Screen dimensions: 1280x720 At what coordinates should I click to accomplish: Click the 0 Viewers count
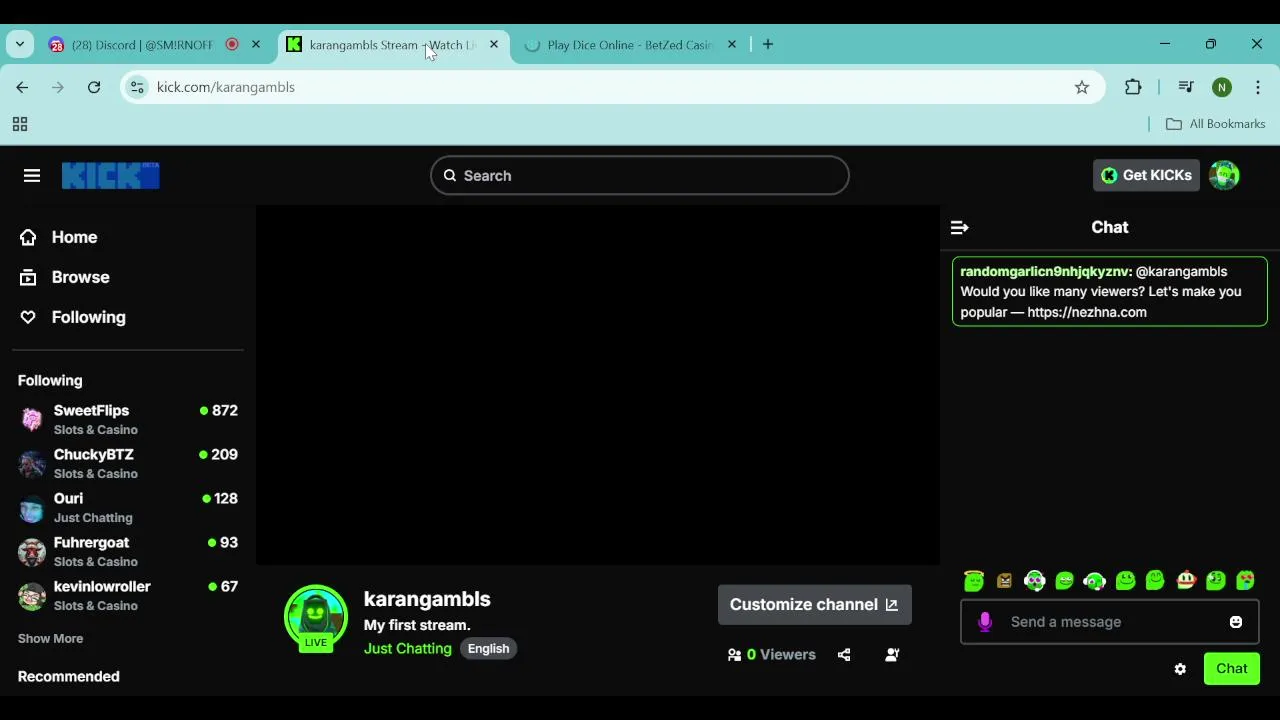[772, 655]
